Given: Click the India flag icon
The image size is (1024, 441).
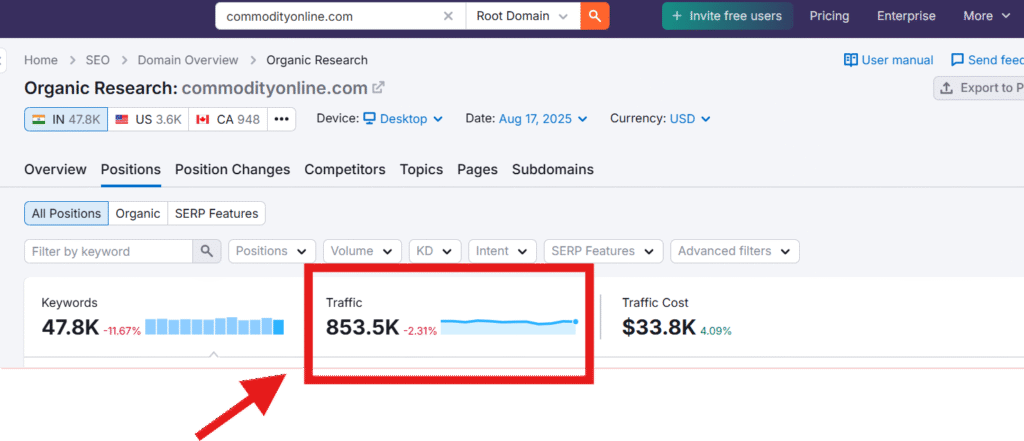Looking at the screenshot, I should click(x=39, y=120).
